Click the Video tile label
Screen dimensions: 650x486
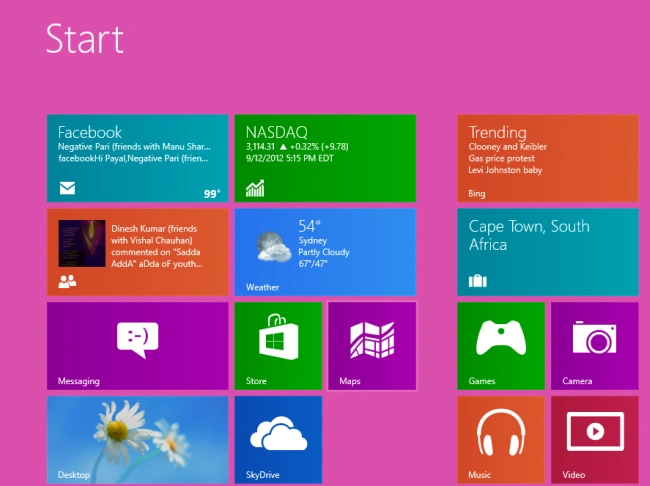point(574,475)
